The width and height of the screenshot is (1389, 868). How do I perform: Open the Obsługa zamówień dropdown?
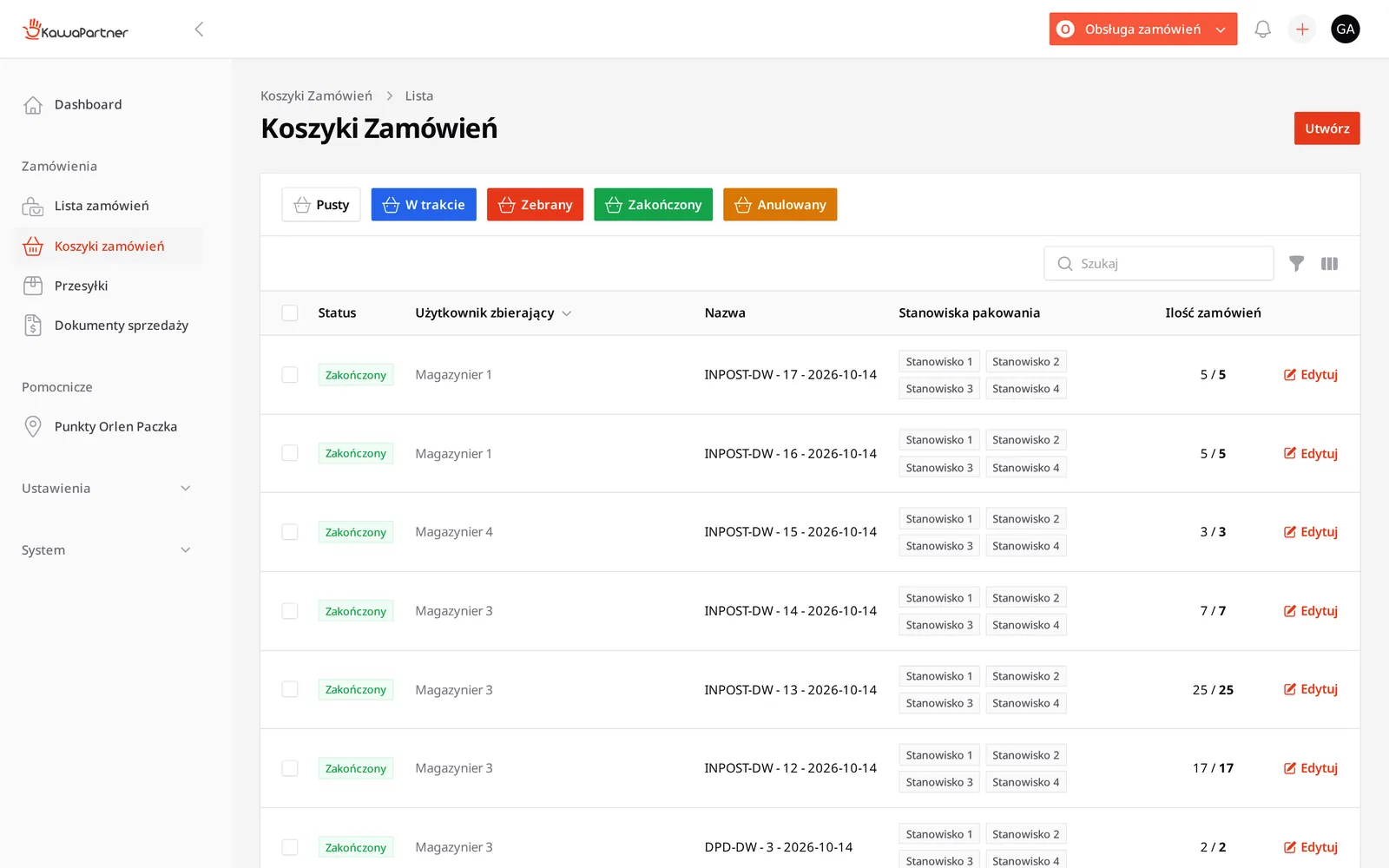pos(1142,30)
